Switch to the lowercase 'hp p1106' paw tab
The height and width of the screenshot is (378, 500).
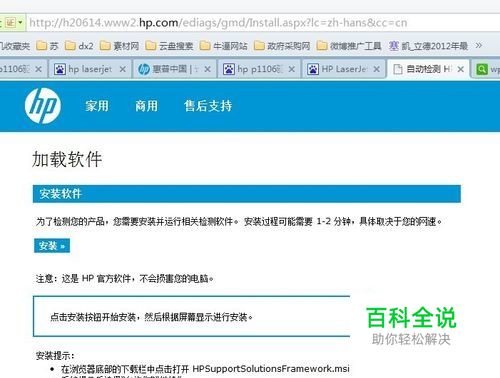coord(259,69)
